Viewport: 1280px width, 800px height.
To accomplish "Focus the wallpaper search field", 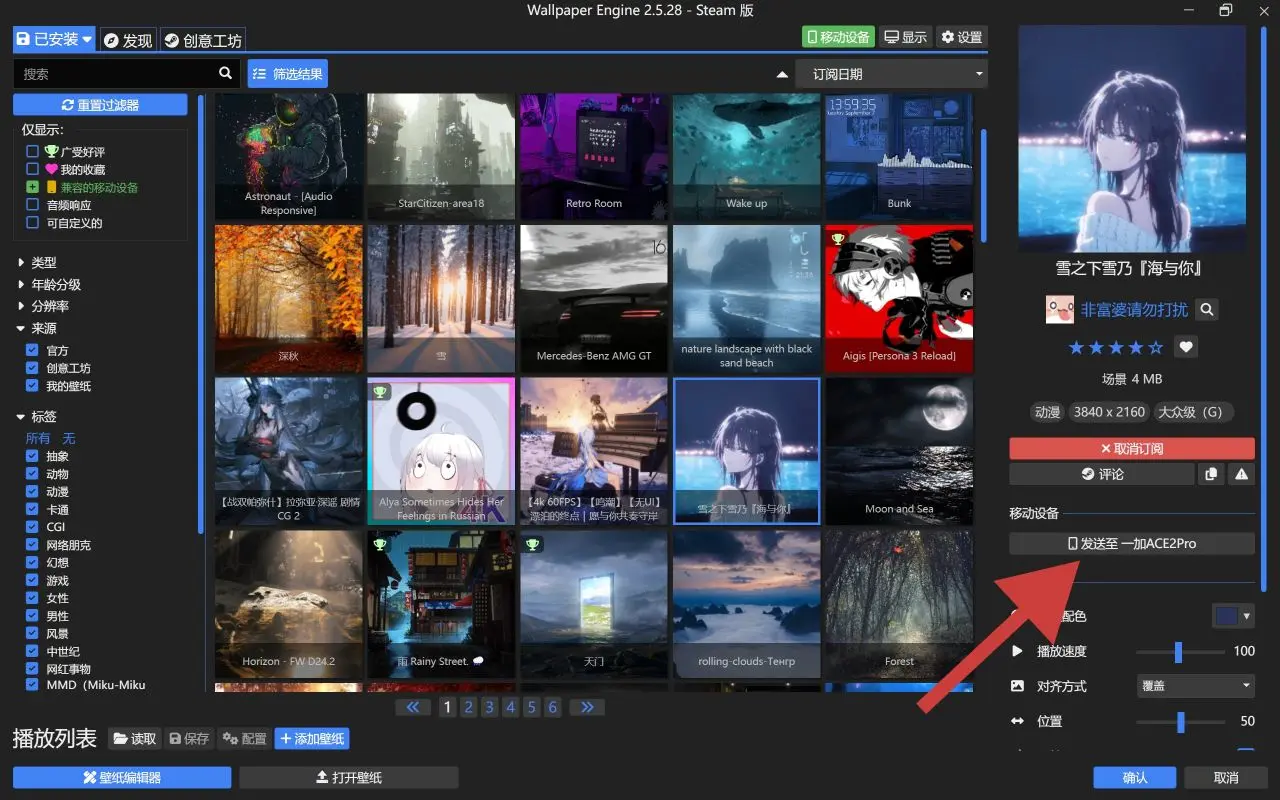I will (113, 74).
